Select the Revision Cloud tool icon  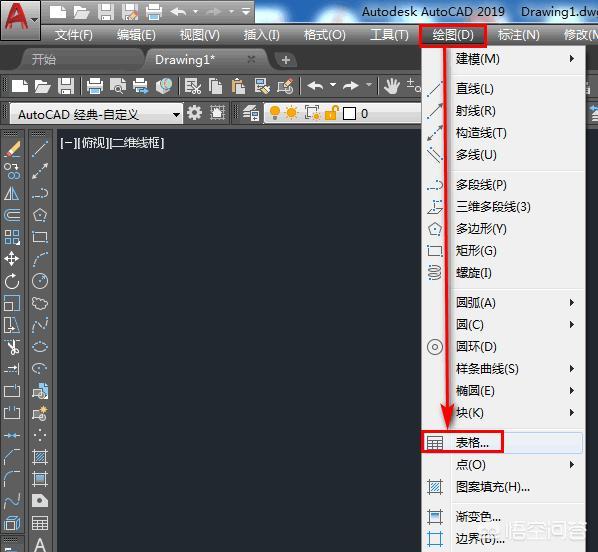click(x=40, y=303)
